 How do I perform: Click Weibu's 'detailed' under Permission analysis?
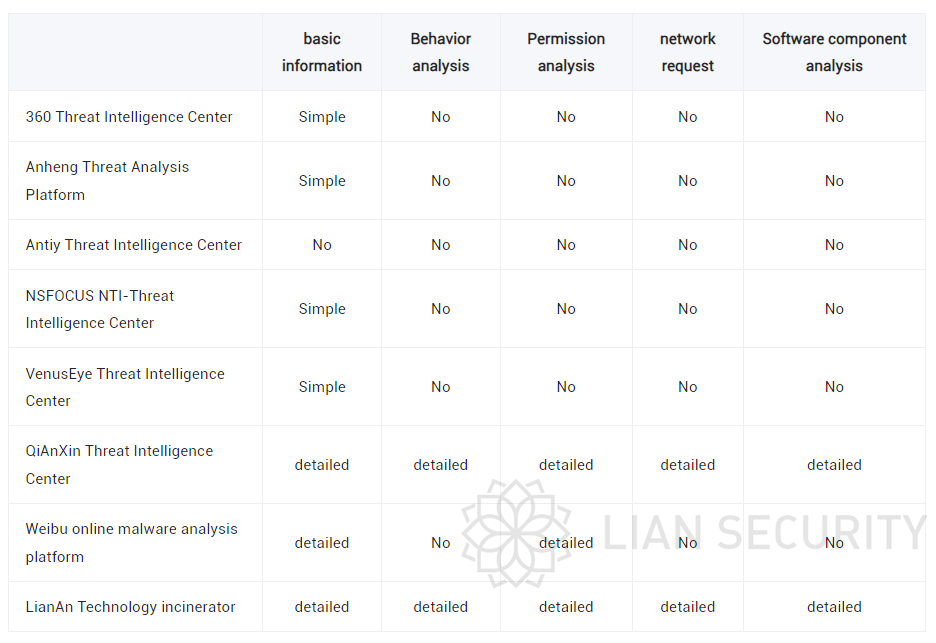coord(566,543)
